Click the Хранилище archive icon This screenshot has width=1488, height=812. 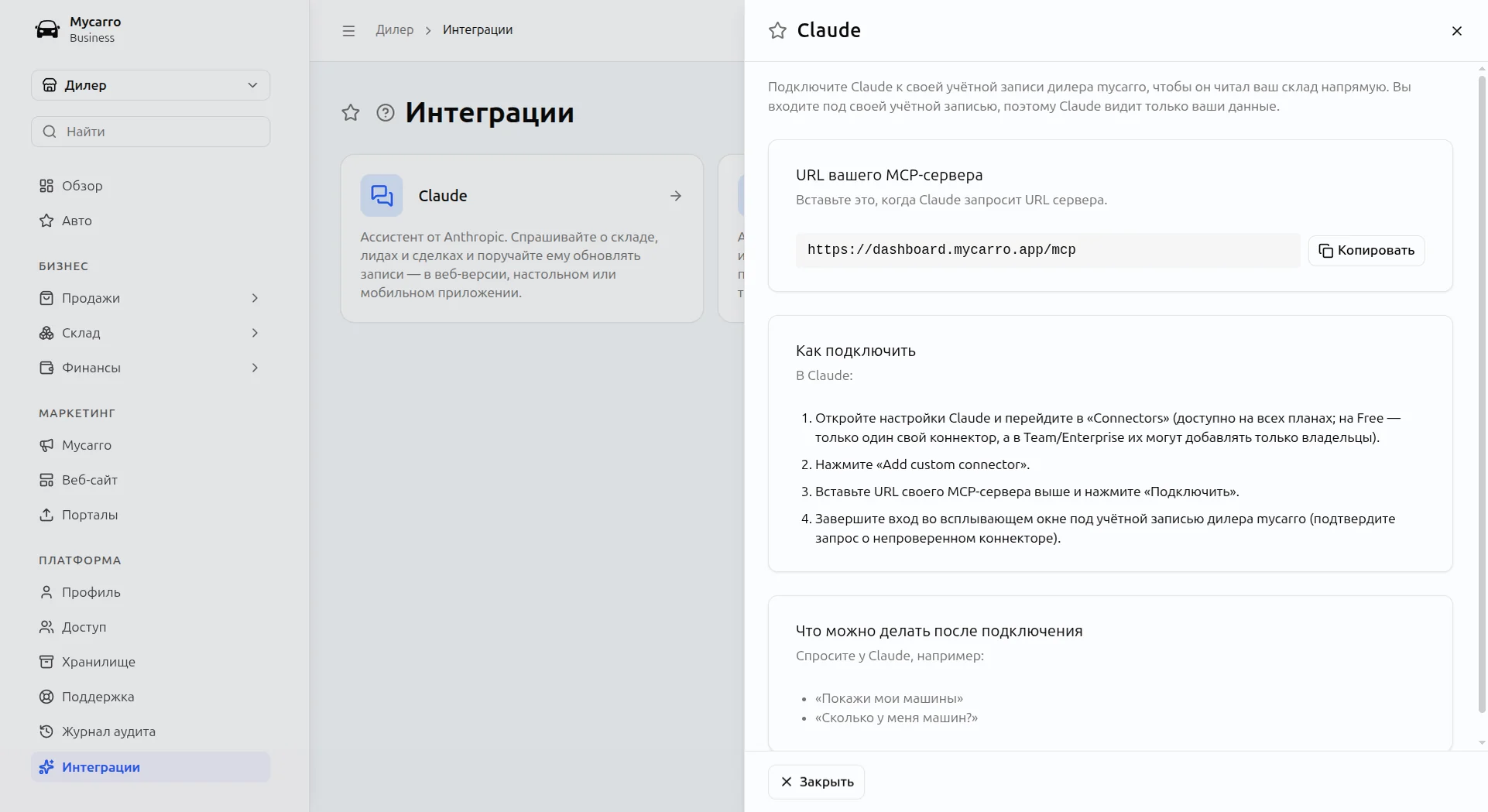46,662
